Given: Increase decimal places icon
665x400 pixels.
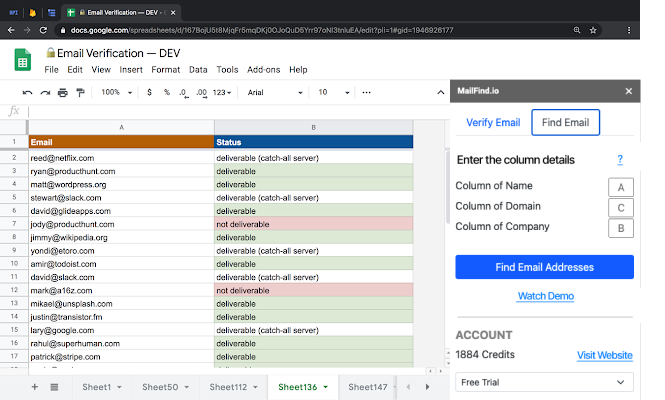Looking at the screenshot, I should coord(201,93).
